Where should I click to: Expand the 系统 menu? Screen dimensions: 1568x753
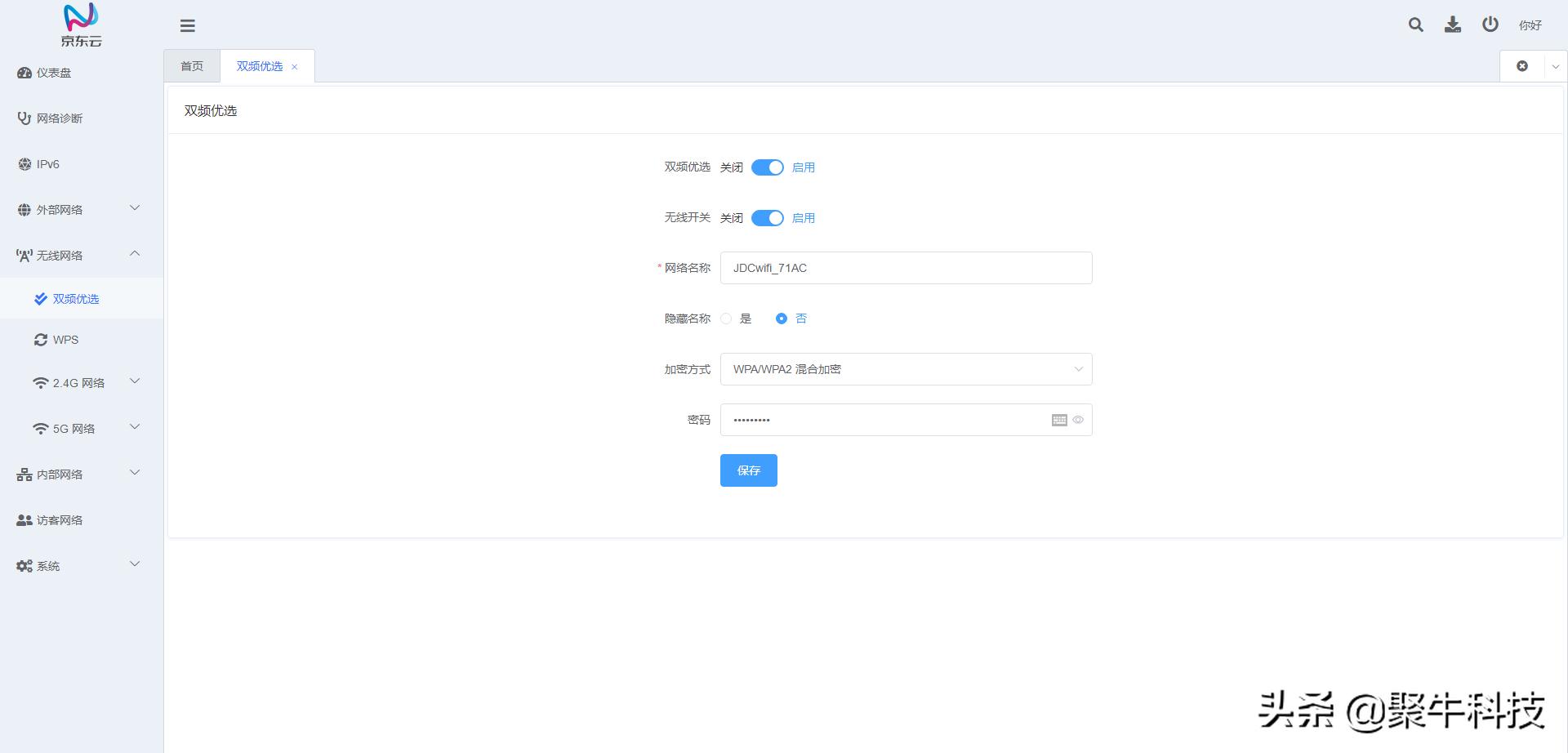82,566
